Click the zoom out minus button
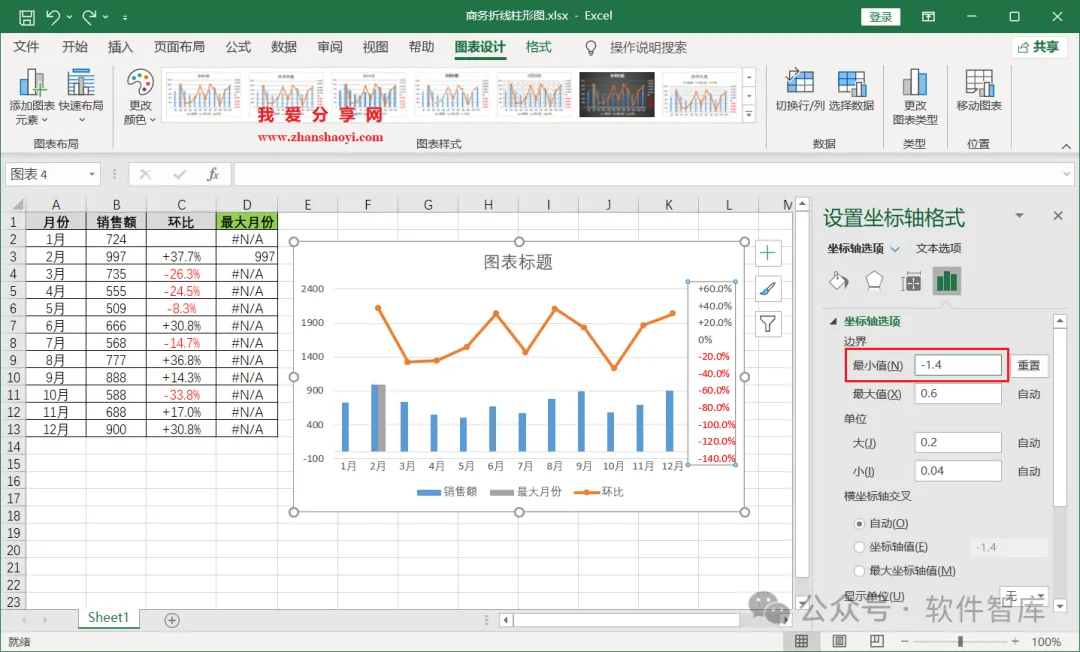1080x652 pixels. [904, 641]
